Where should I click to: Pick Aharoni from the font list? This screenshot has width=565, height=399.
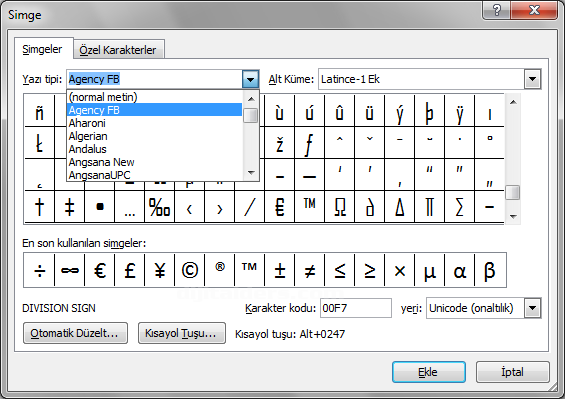pyautogui.click(x=155, y=123)
